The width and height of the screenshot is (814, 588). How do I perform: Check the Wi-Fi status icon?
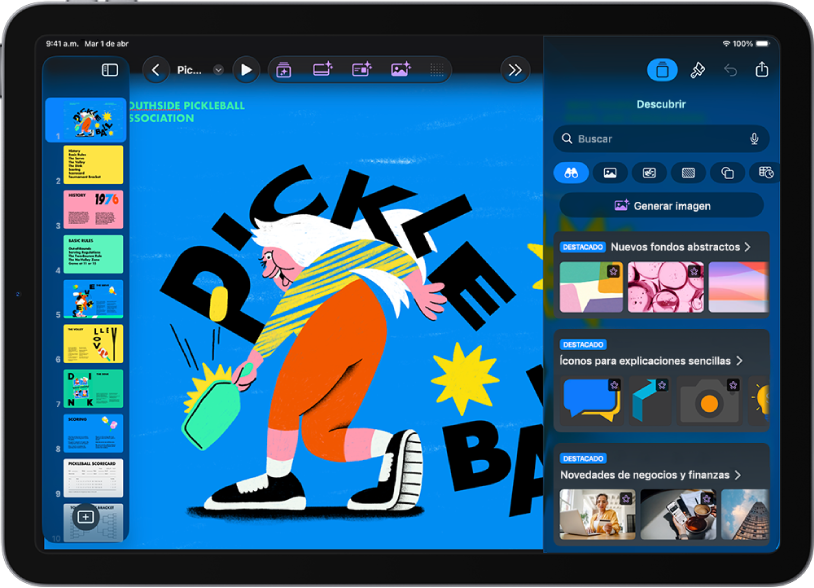click(727, 44)
